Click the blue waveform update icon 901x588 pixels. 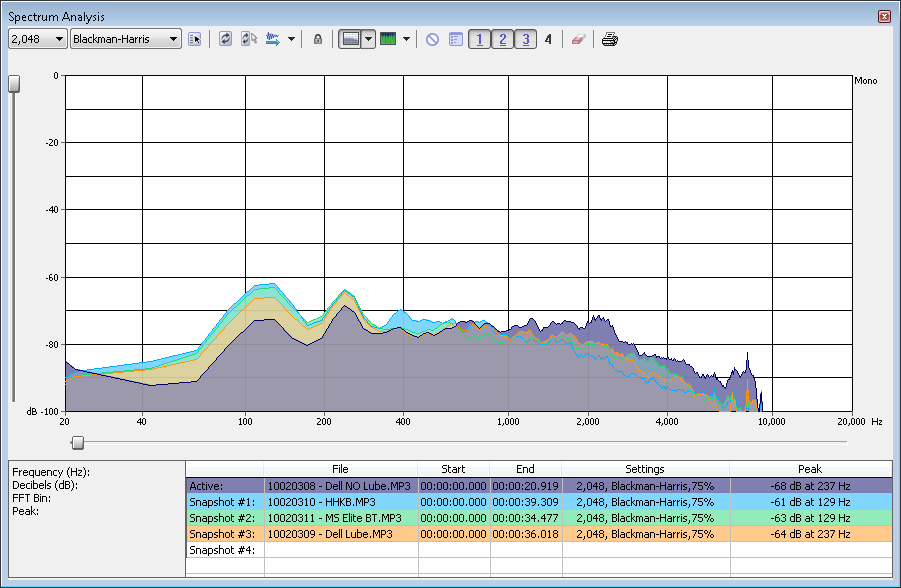(272, 39)
